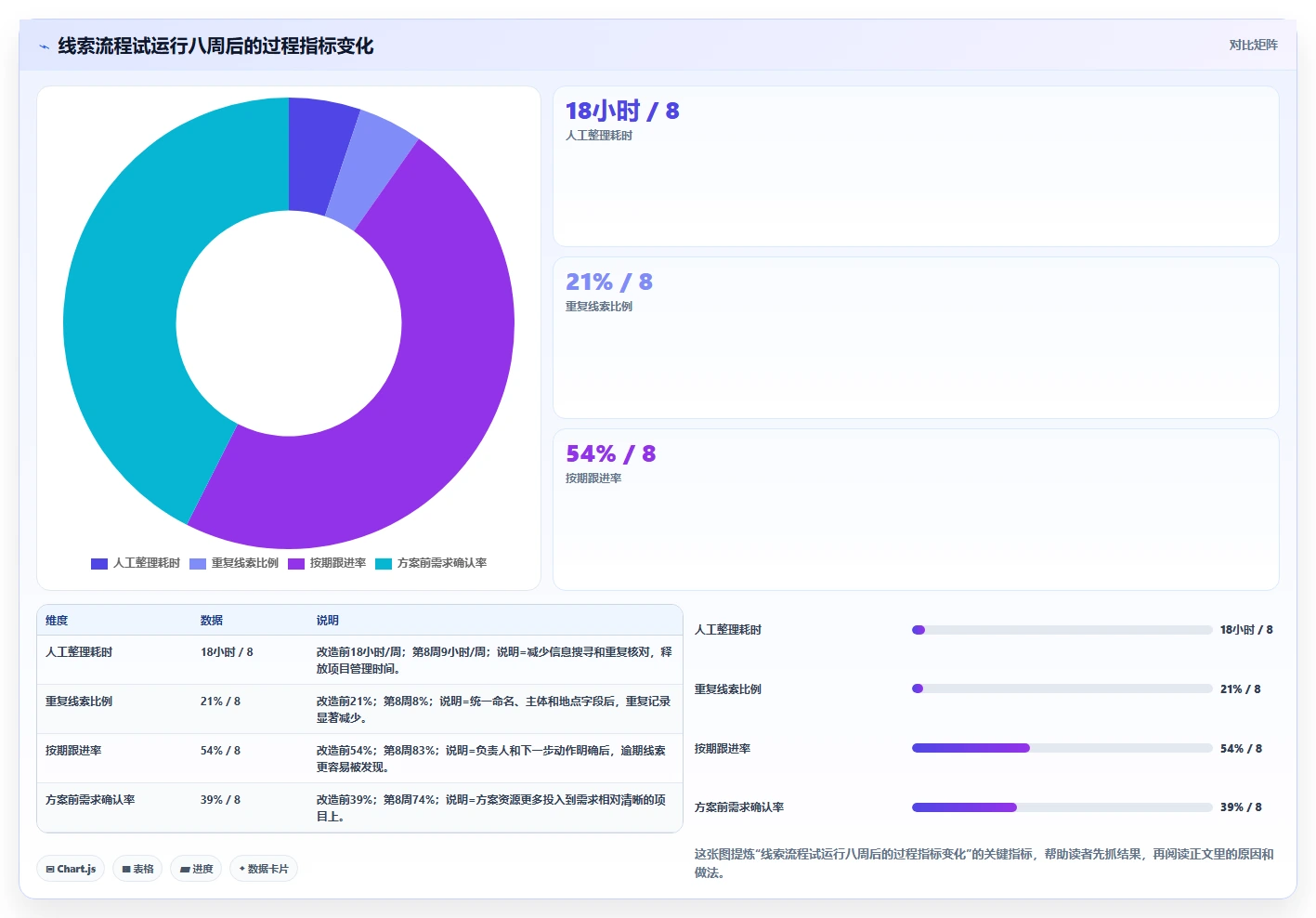Image resolution: width=1316 pixels, height=918 pixels.
Task: Open the 54% / 8 metric card
Action: click(916, 509)
